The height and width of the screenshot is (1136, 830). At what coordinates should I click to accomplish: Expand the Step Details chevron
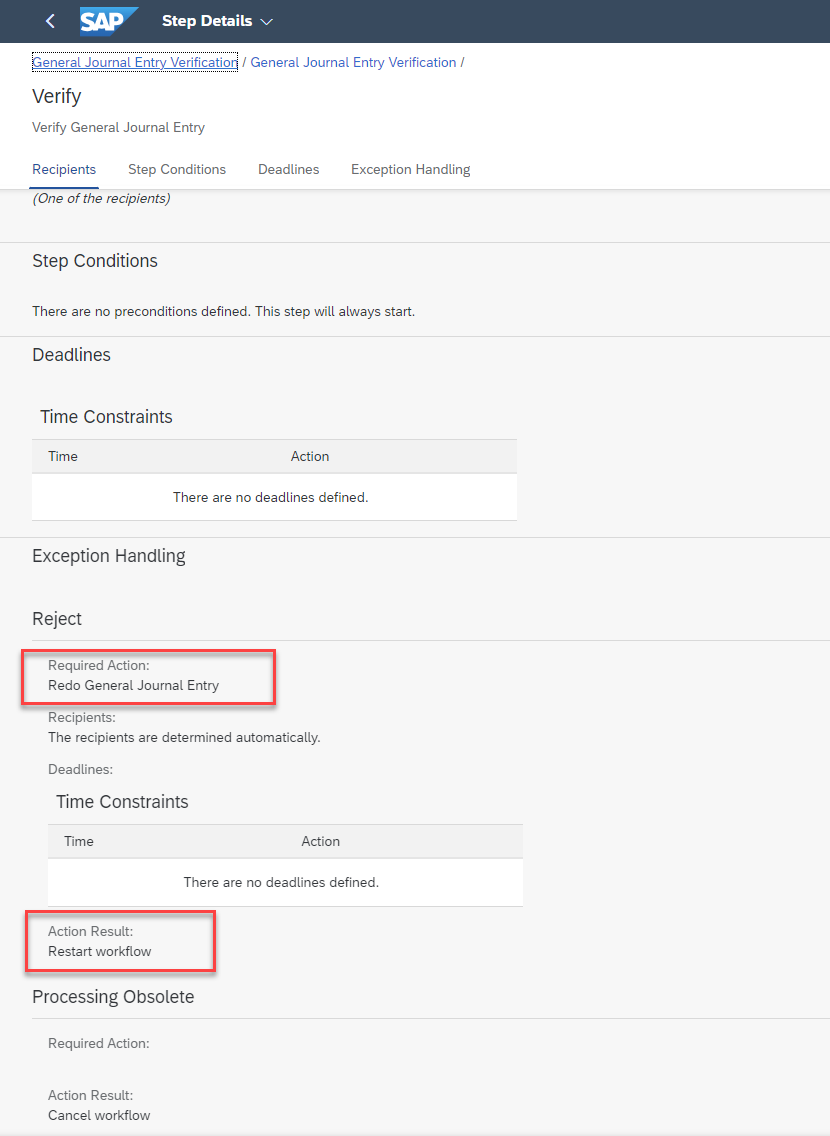click(x=267, y=22)
